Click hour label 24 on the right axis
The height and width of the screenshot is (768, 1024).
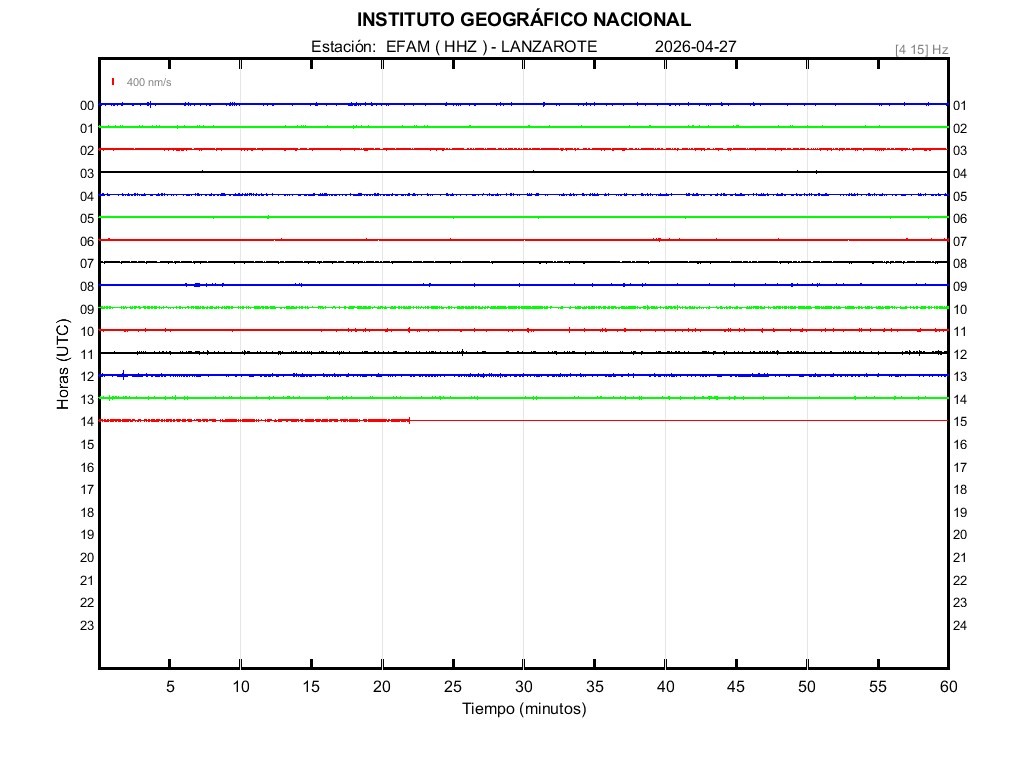[960, 626]
